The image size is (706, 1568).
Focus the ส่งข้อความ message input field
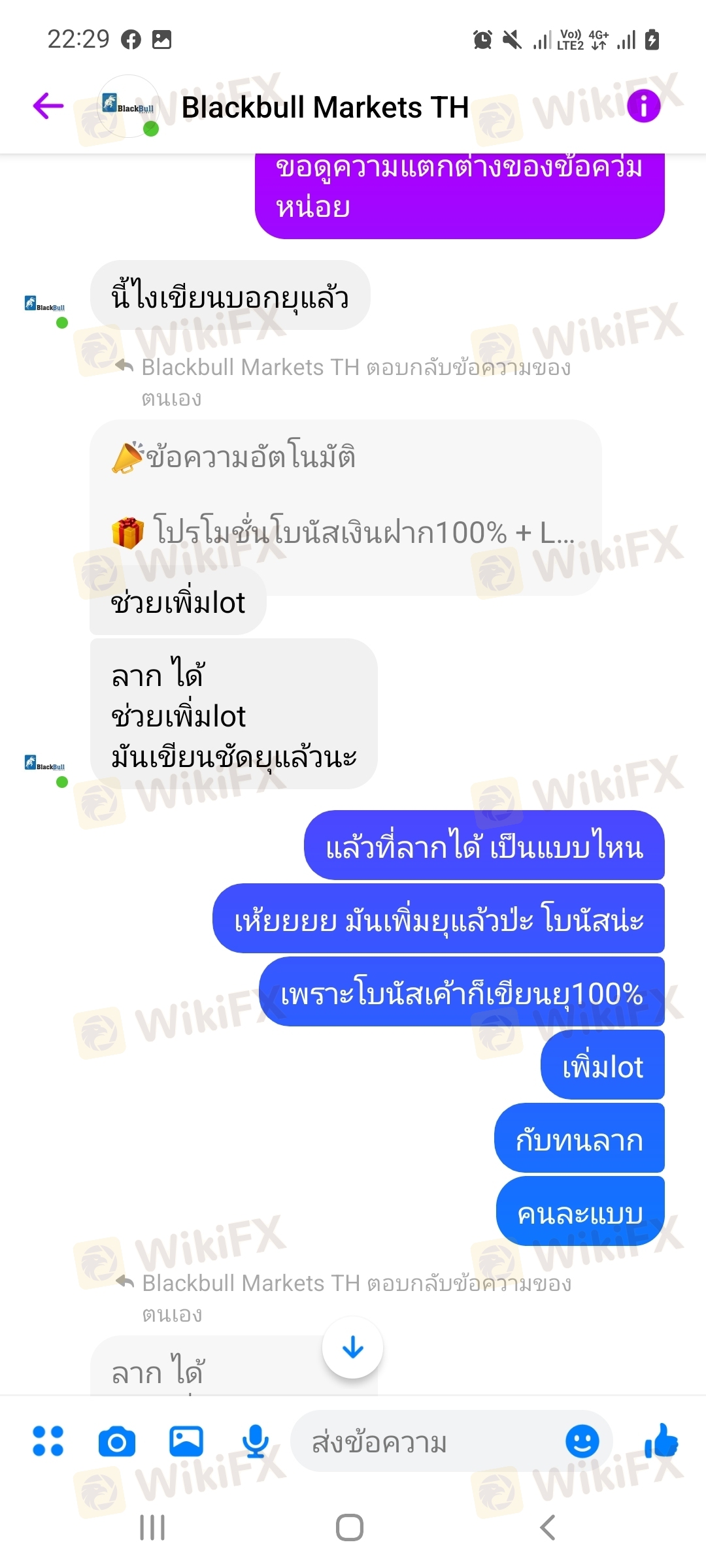point(431,1441)
